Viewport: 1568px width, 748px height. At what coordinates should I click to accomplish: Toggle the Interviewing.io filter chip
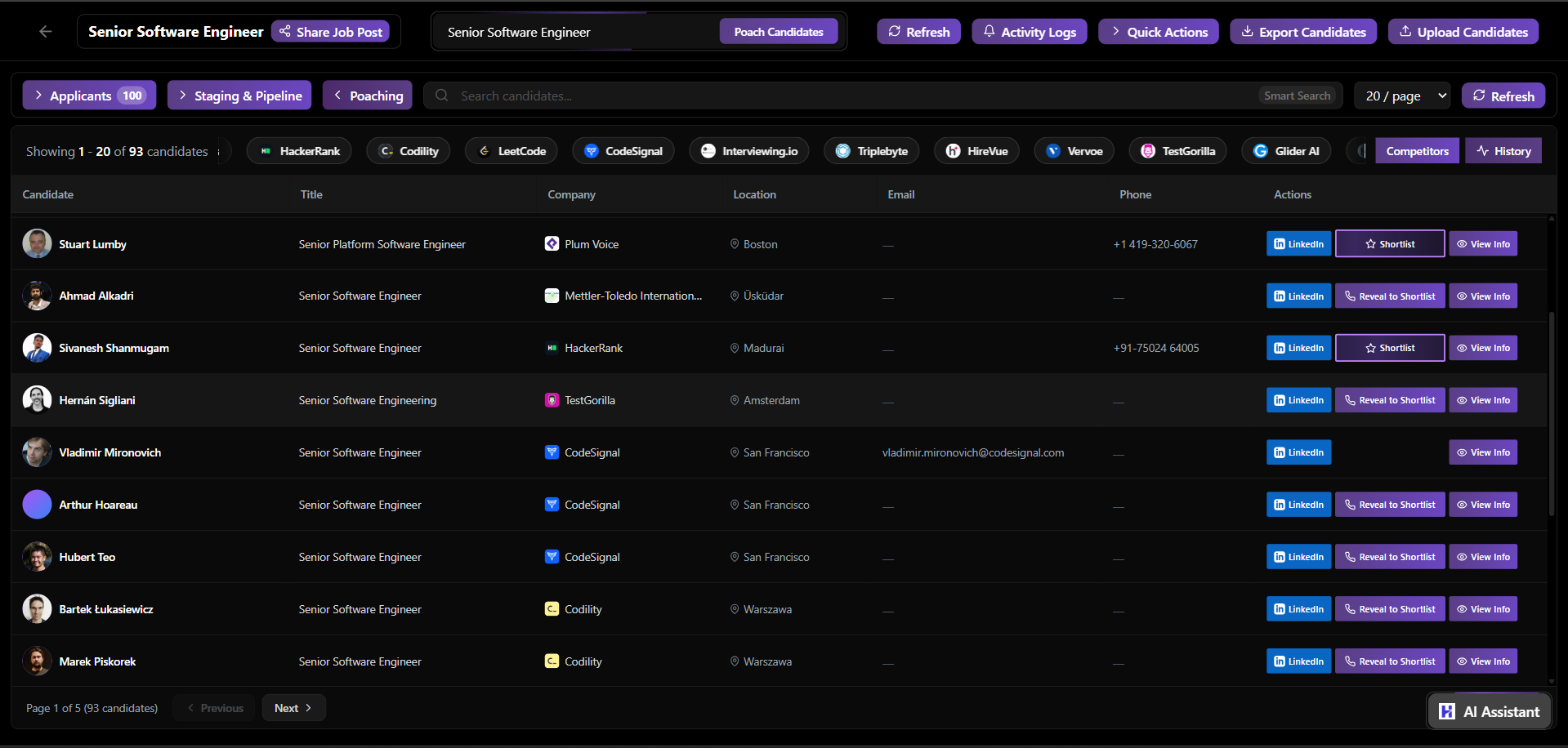point(749,151)
